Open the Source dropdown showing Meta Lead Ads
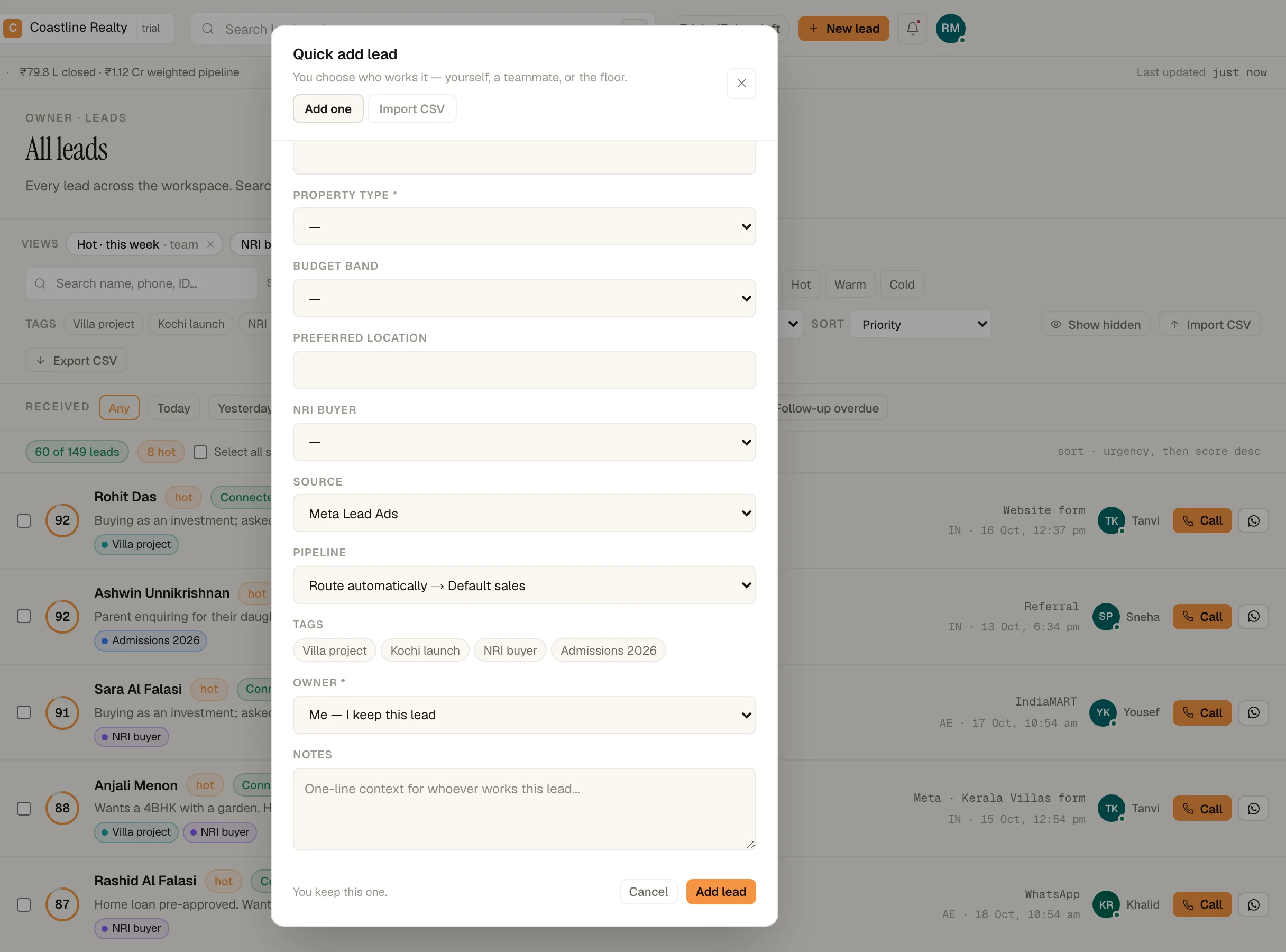The image size is (1286, 952). [523, 514]
